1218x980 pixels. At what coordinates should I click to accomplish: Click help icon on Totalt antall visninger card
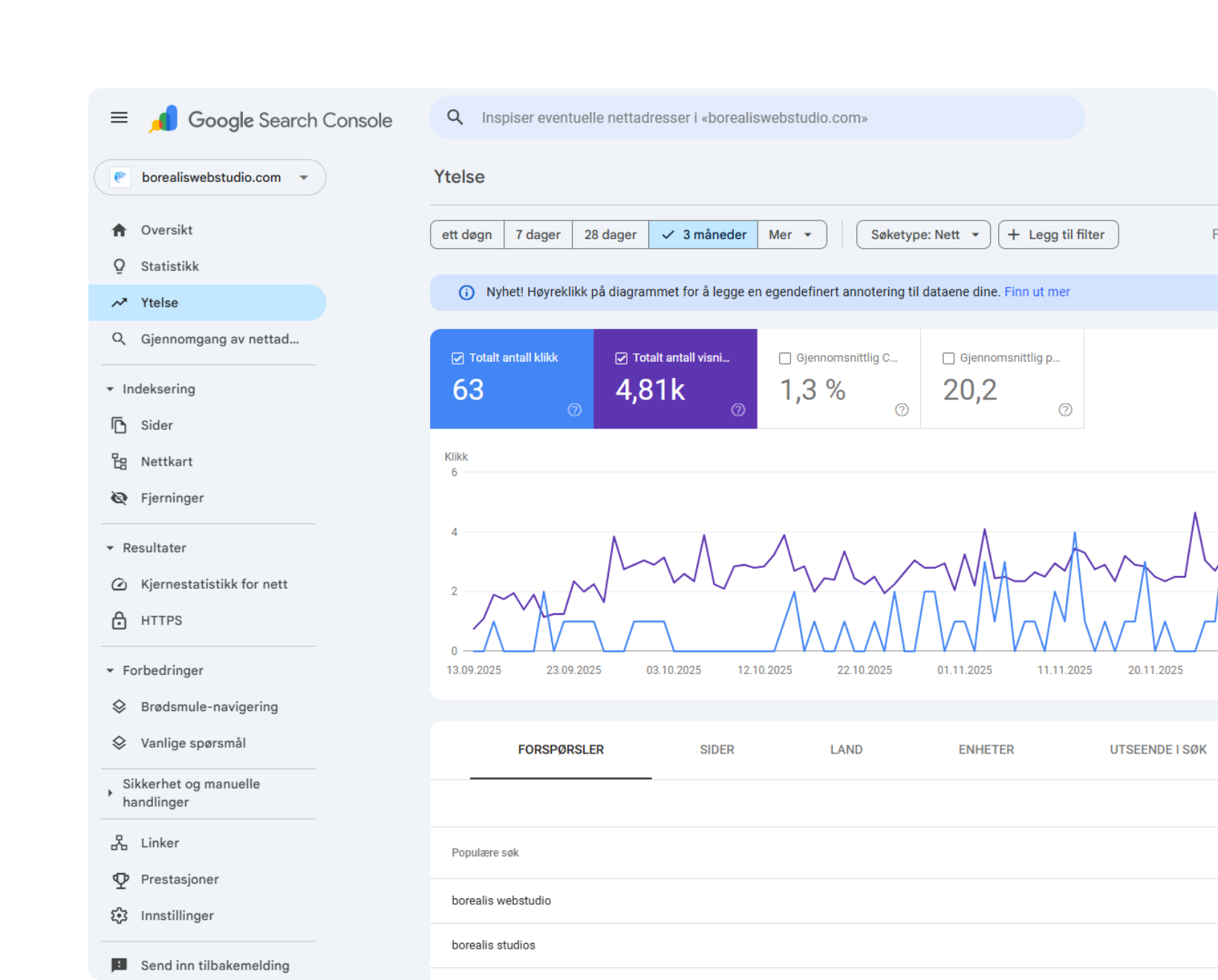[738, 410]
